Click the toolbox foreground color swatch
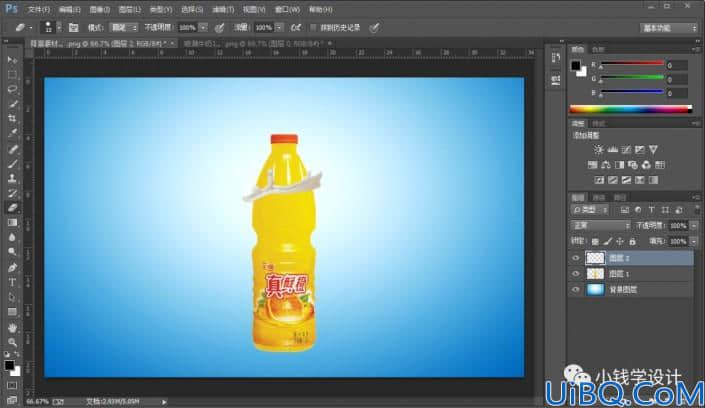This screenshot has width=705, height=408. pos(9,365)
